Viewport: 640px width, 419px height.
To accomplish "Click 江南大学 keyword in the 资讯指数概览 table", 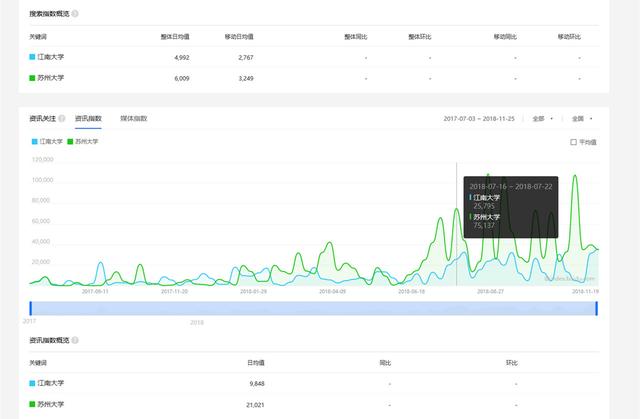I will coord(51,383).
